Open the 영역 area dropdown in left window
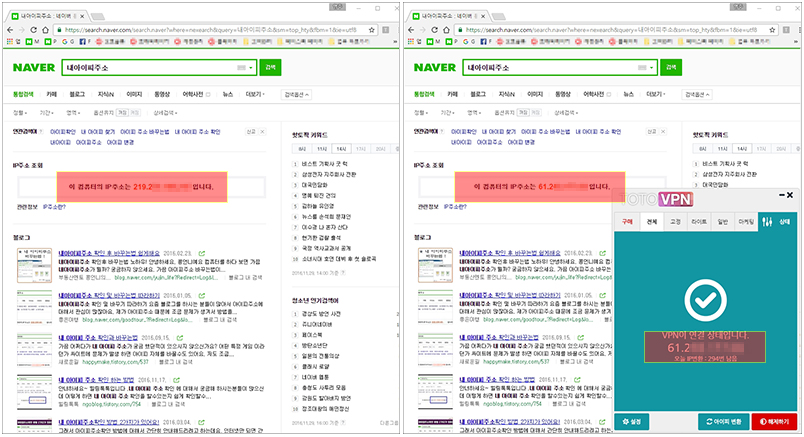 [73, 112]
